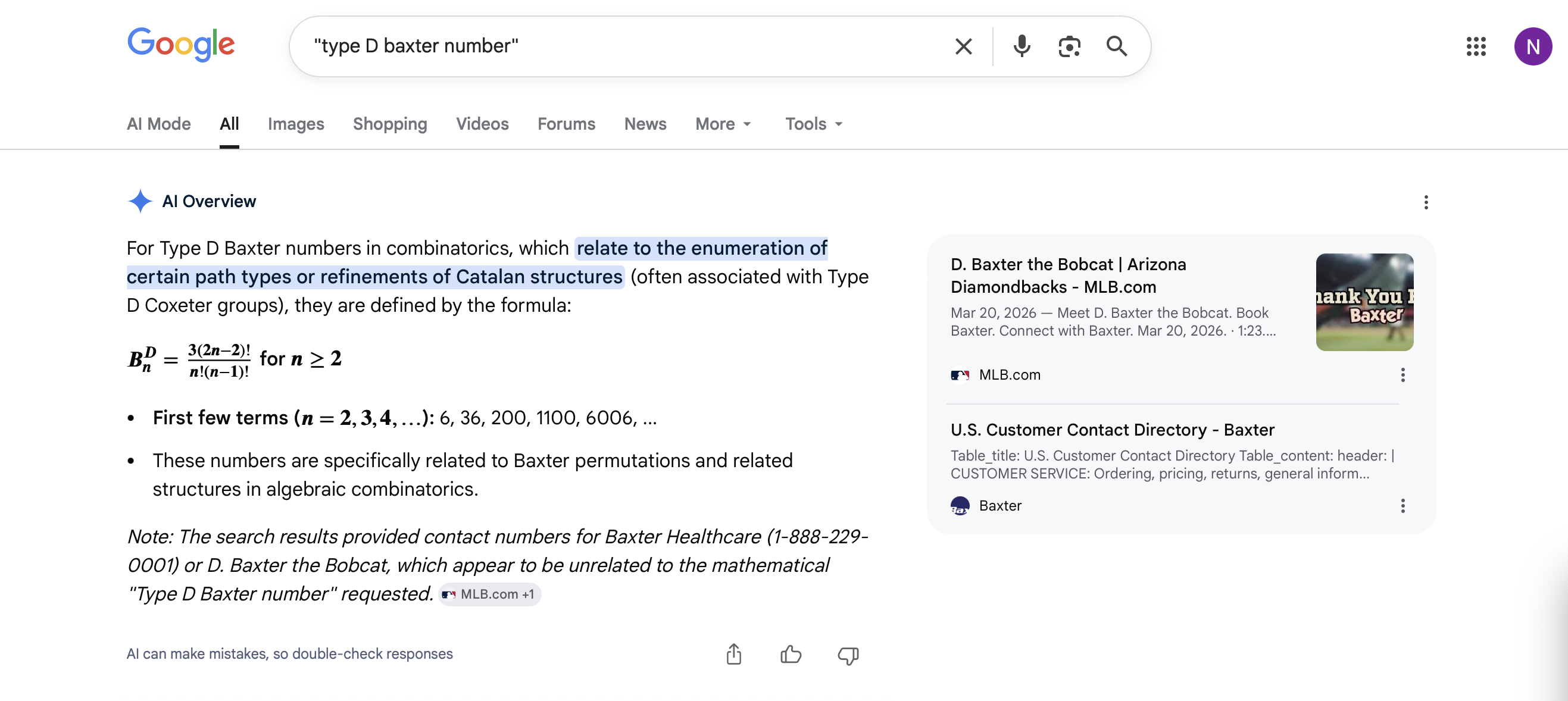The width and height of the screenshot is (1568, 701).
Task: Open U.S. Customer Contact Directory result
Action: (x=1112, y=430)
